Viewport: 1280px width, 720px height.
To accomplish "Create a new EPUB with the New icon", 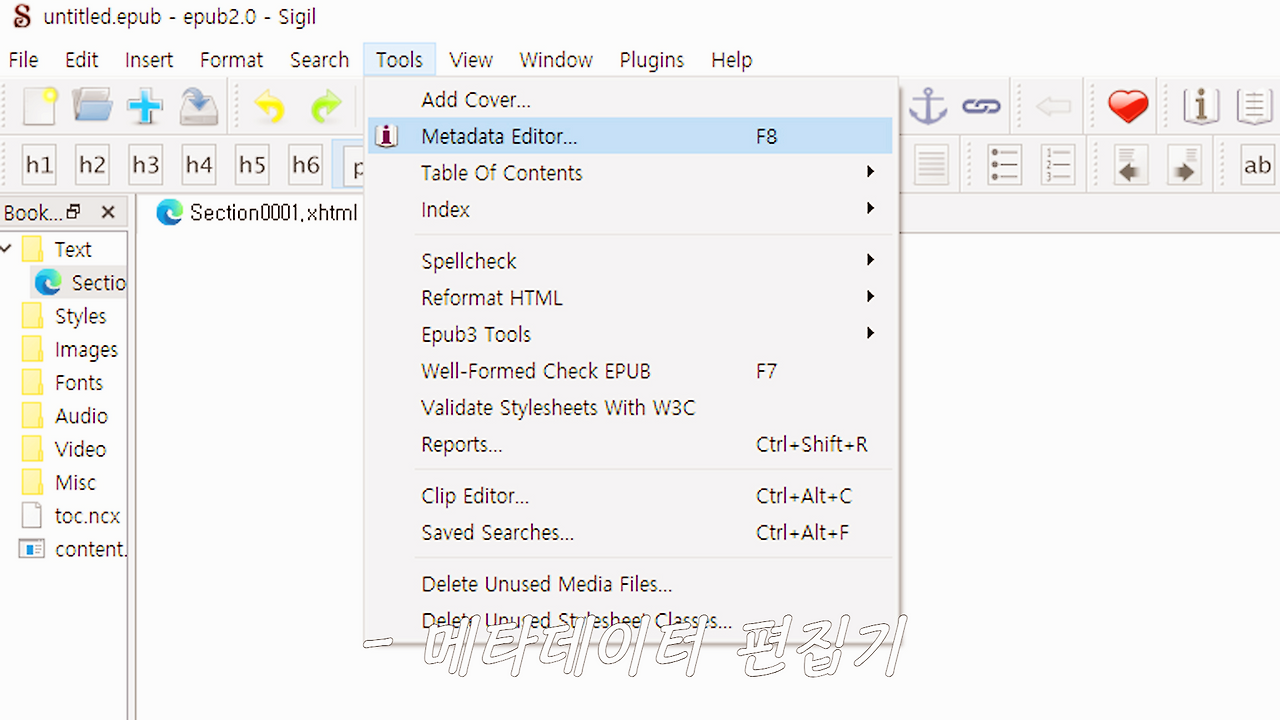I will [x=40, y=105].
